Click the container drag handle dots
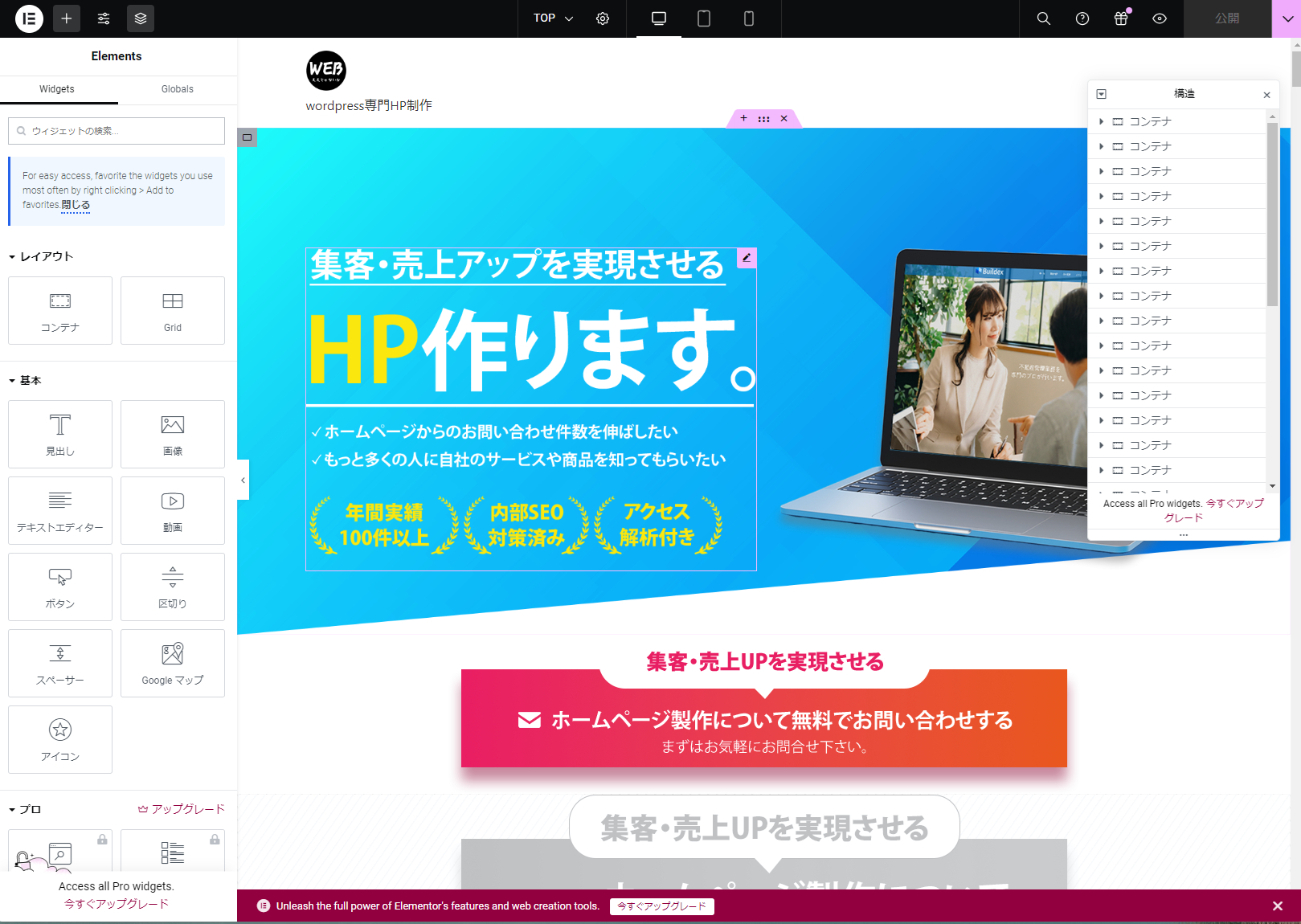The width and height of the screenshot is (1301, 924). pos(763,118)
